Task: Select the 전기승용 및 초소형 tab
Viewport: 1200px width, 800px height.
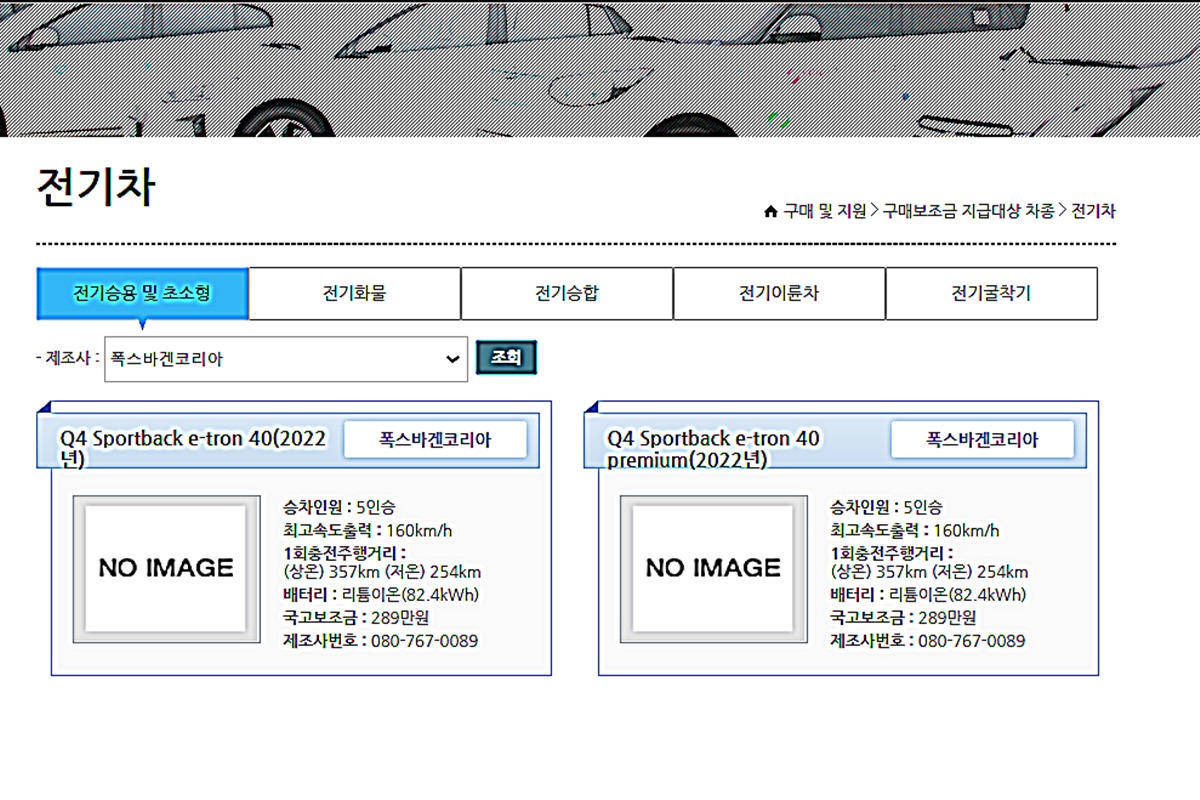Action: pyautogui.click(x=142, y=294)
